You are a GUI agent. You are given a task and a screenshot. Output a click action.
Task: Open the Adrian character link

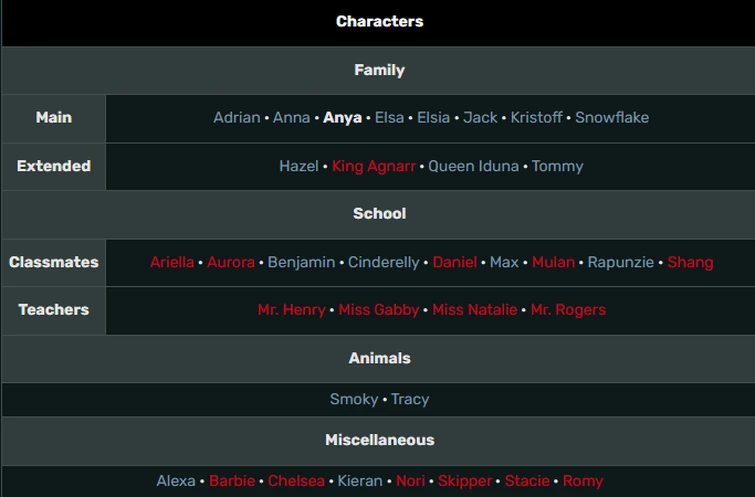click(x=236, y=117)
